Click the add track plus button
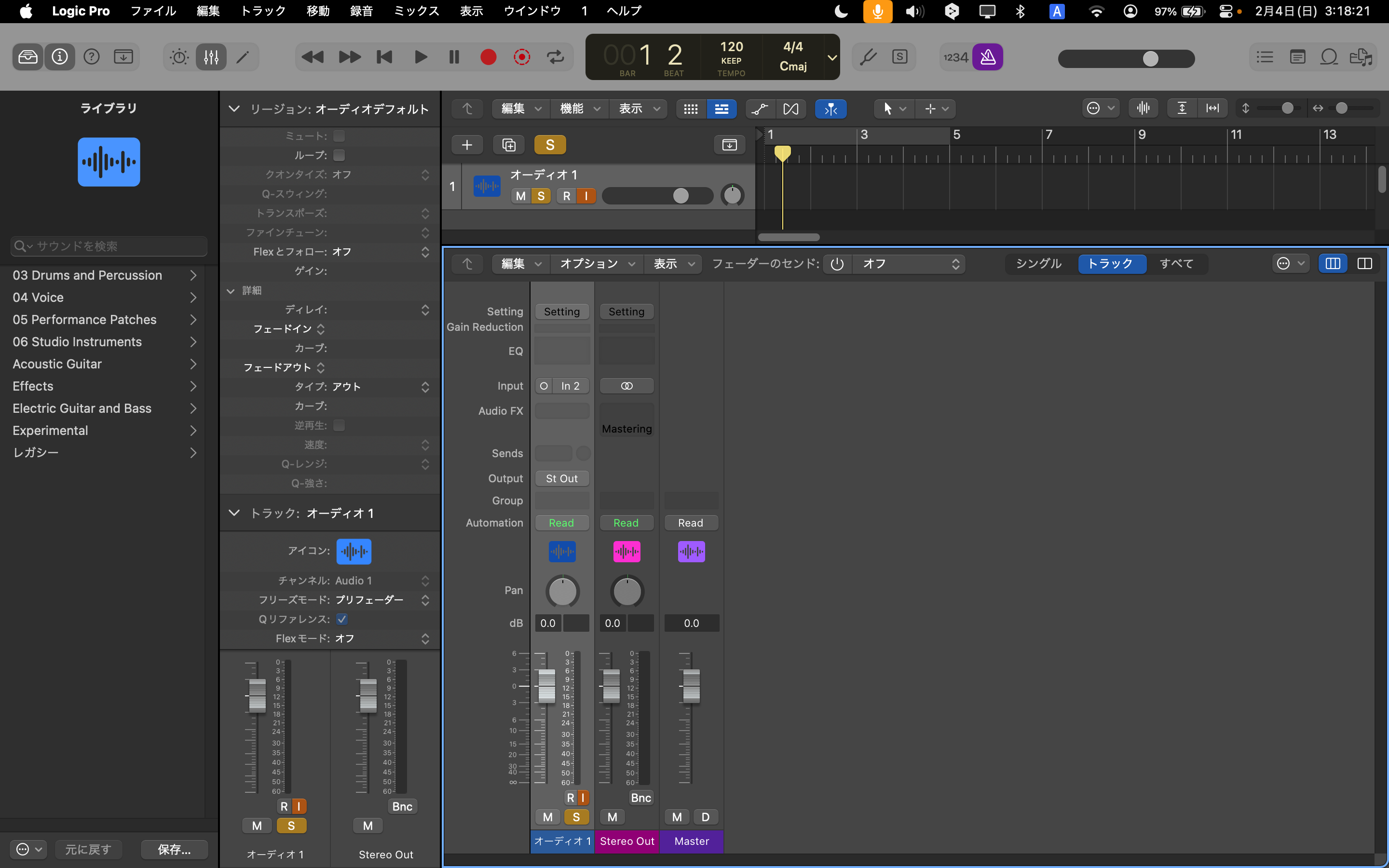 pos(467,145)
